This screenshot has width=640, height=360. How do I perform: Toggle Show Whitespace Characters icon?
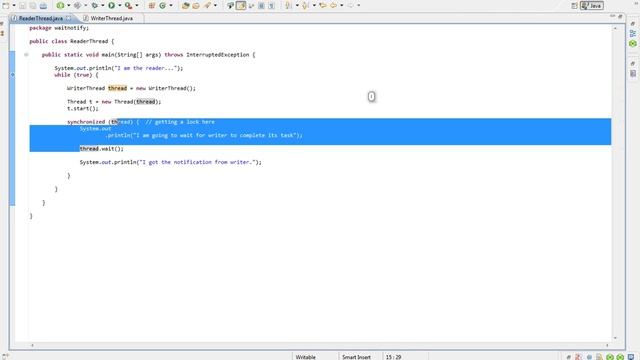point(271,5)
